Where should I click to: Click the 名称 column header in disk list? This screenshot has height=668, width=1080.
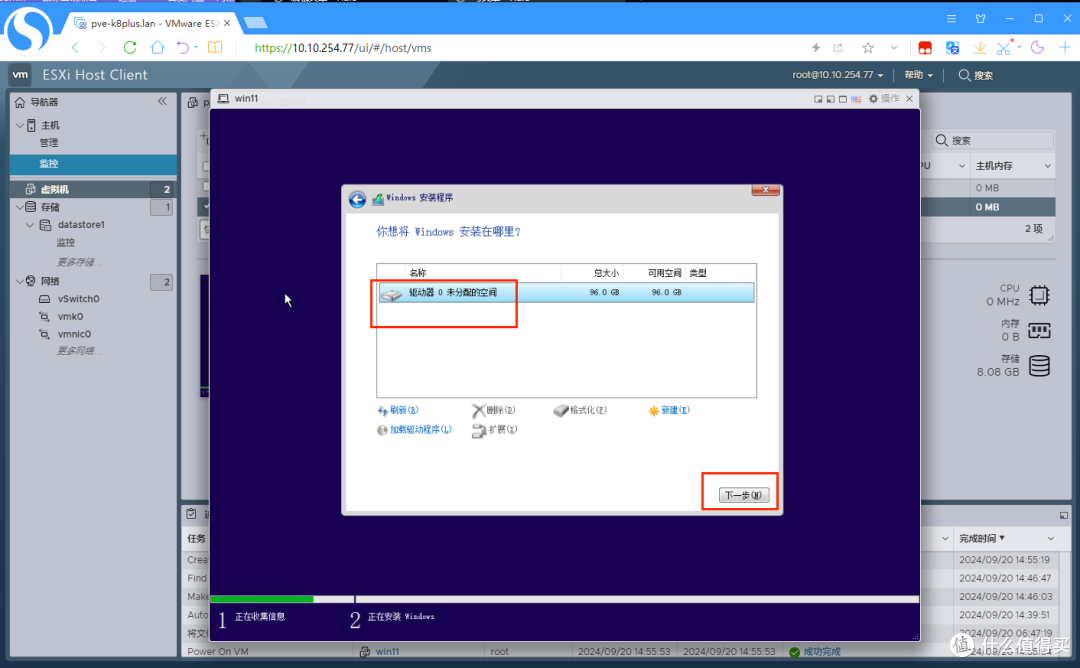point(417,273)
